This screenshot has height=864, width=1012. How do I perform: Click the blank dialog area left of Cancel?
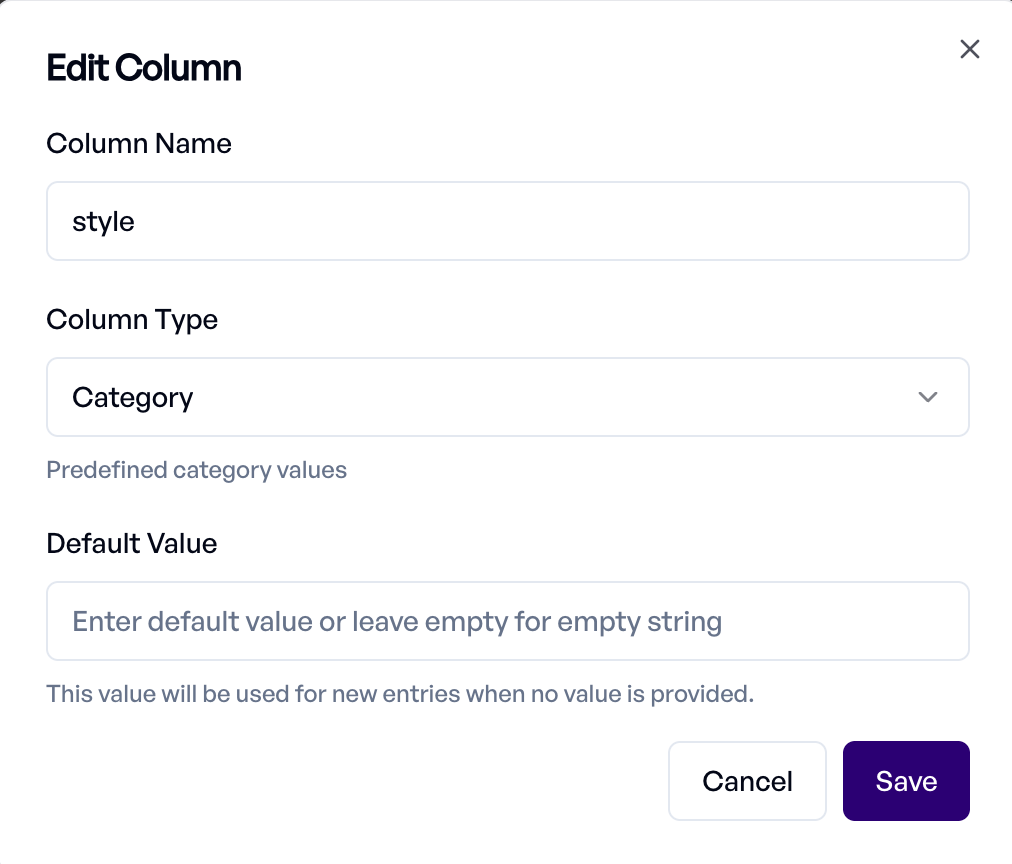(350, 781)
